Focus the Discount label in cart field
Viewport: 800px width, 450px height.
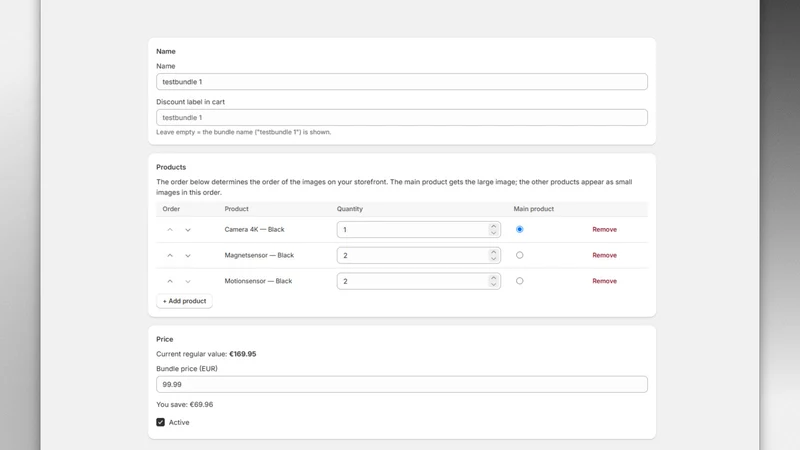[402, 117]
